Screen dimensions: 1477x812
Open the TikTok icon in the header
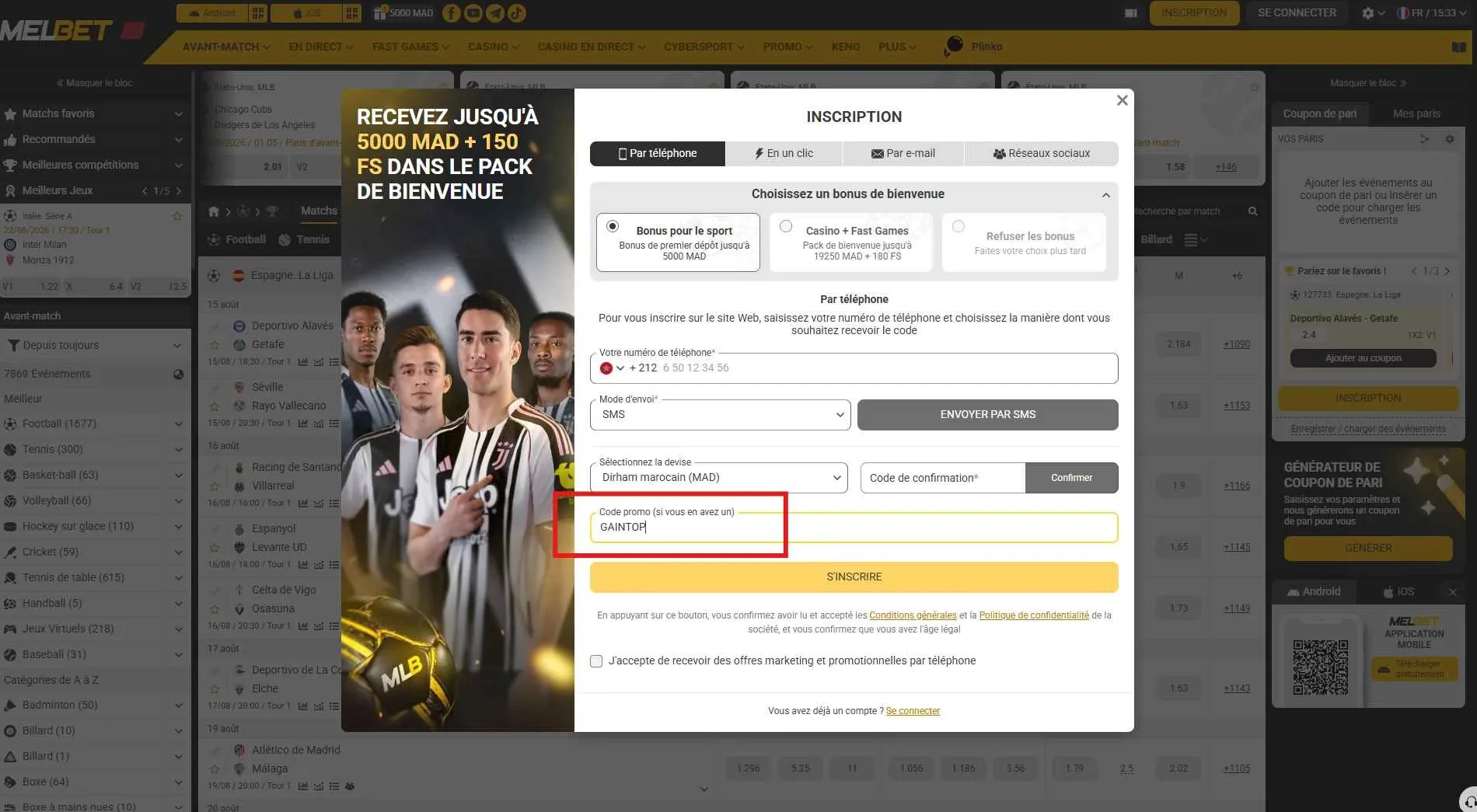(517, 13)
